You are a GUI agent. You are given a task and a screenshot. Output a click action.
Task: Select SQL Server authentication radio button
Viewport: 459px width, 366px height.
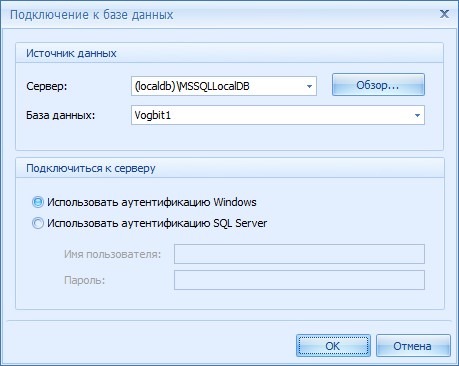(x=38, y=223)
